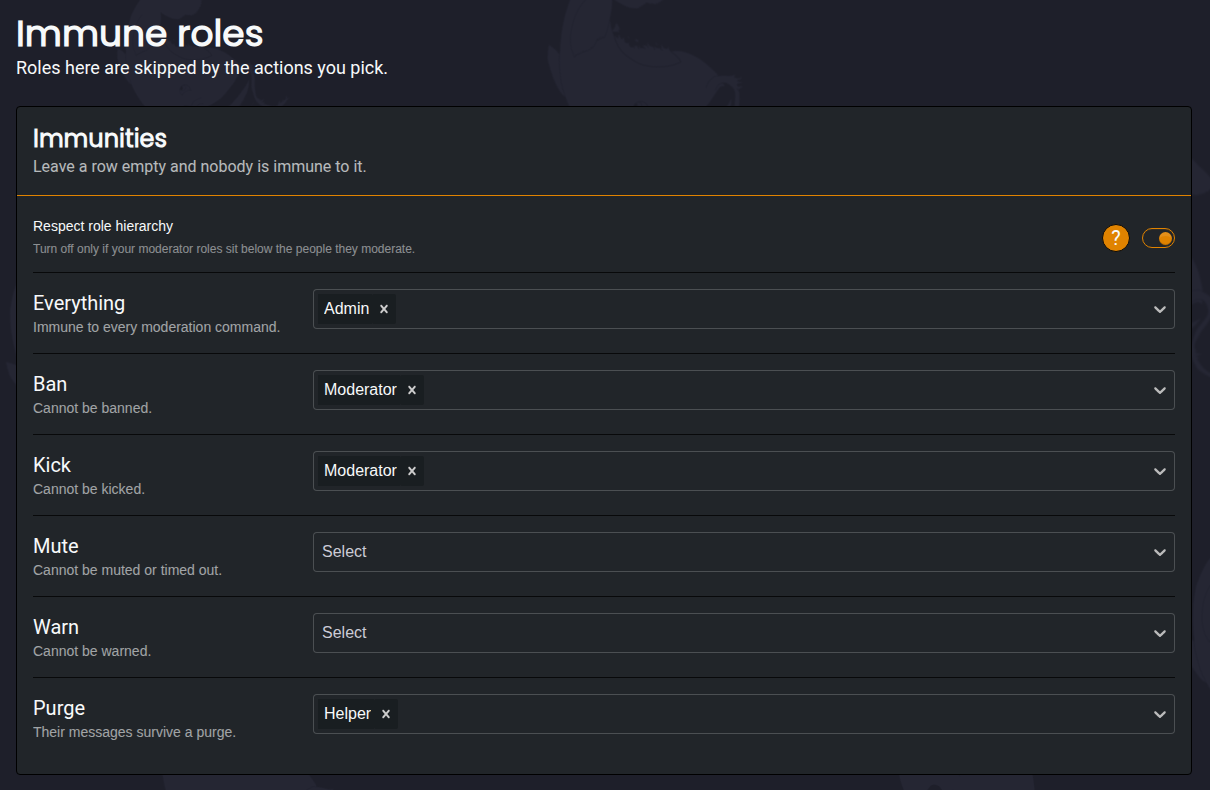Click the Ban row label
This screenshot has height=790, width=1210.
click(50, 384)
